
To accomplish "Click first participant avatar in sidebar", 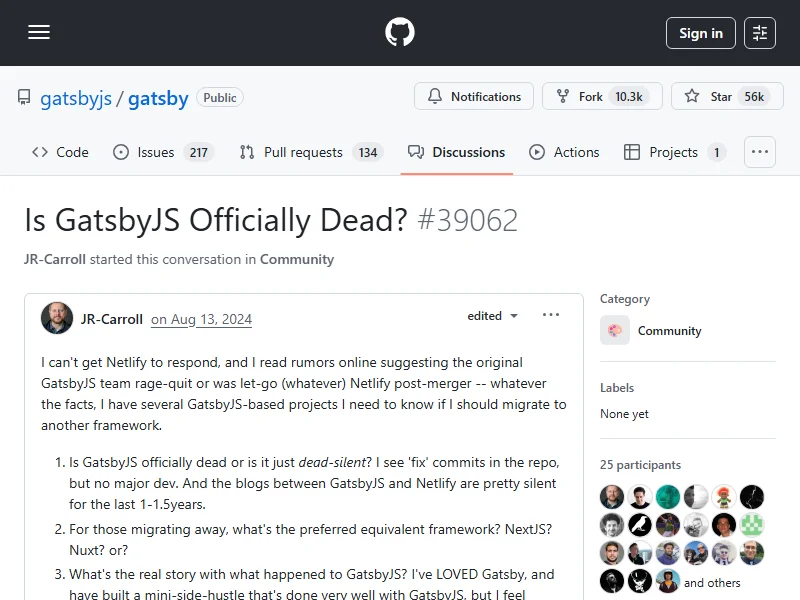I will click(612, 497).
